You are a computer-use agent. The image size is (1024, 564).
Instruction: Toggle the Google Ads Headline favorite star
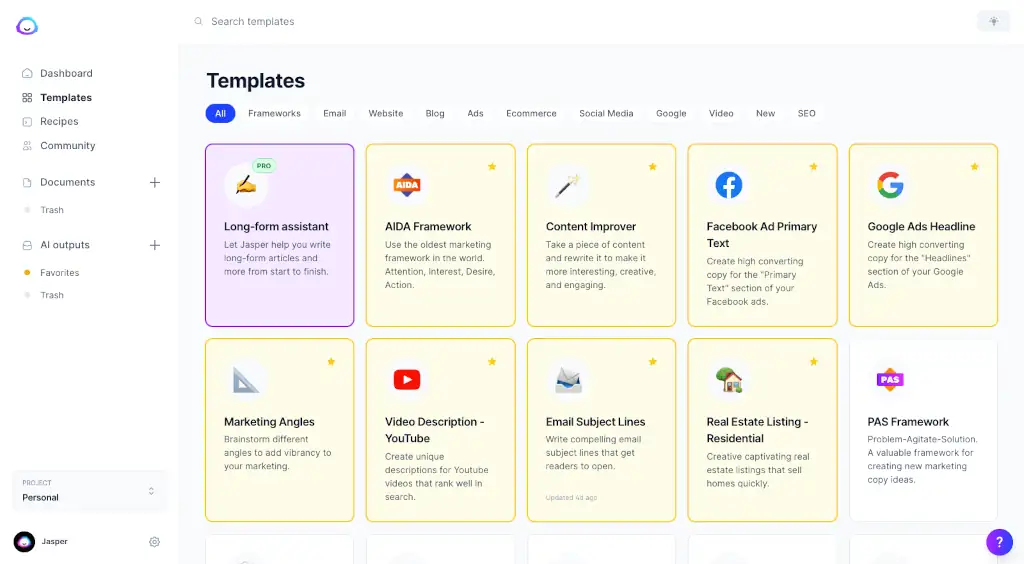pyautogui.click(x=974, y=166)
